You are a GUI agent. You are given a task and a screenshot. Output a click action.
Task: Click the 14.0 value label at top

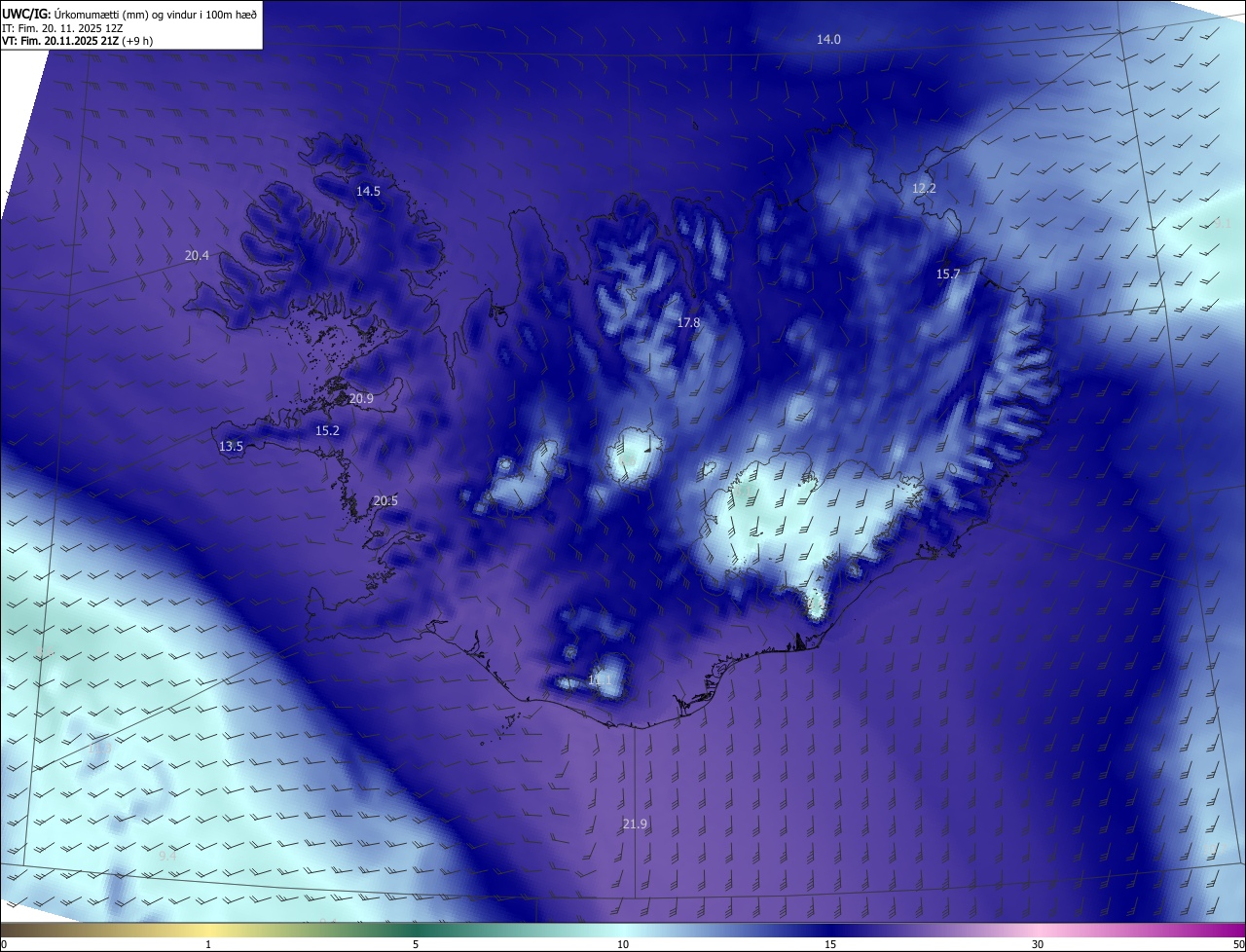(828, 39)
